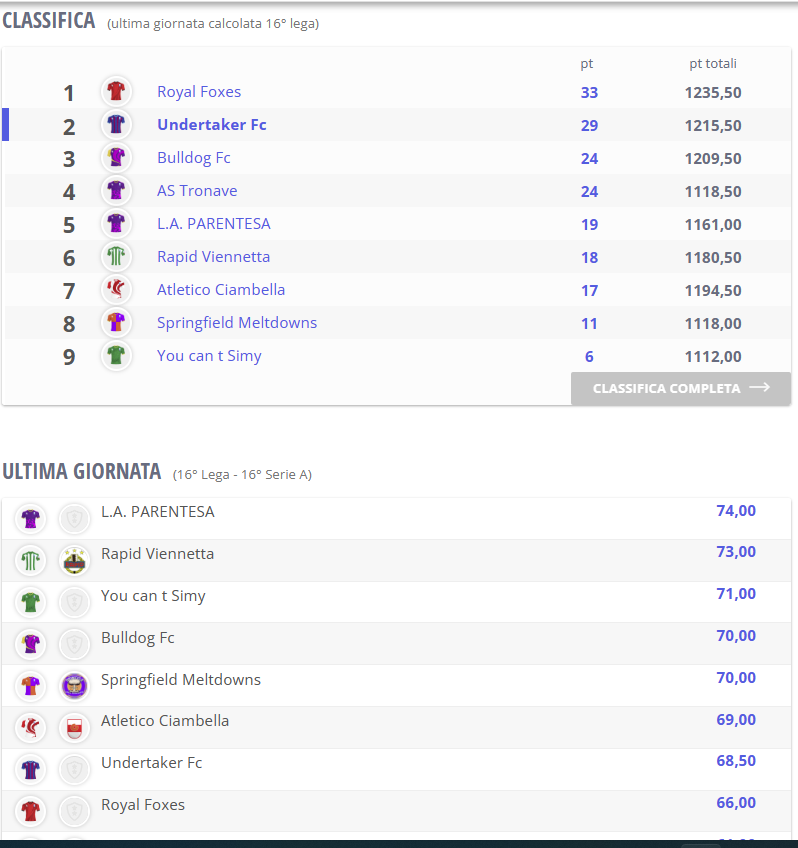Image resolution: width=798 pixels, height=848 pixels.
Task: Click You can t Simy green jersey in standings
Action: click(116, 355)
